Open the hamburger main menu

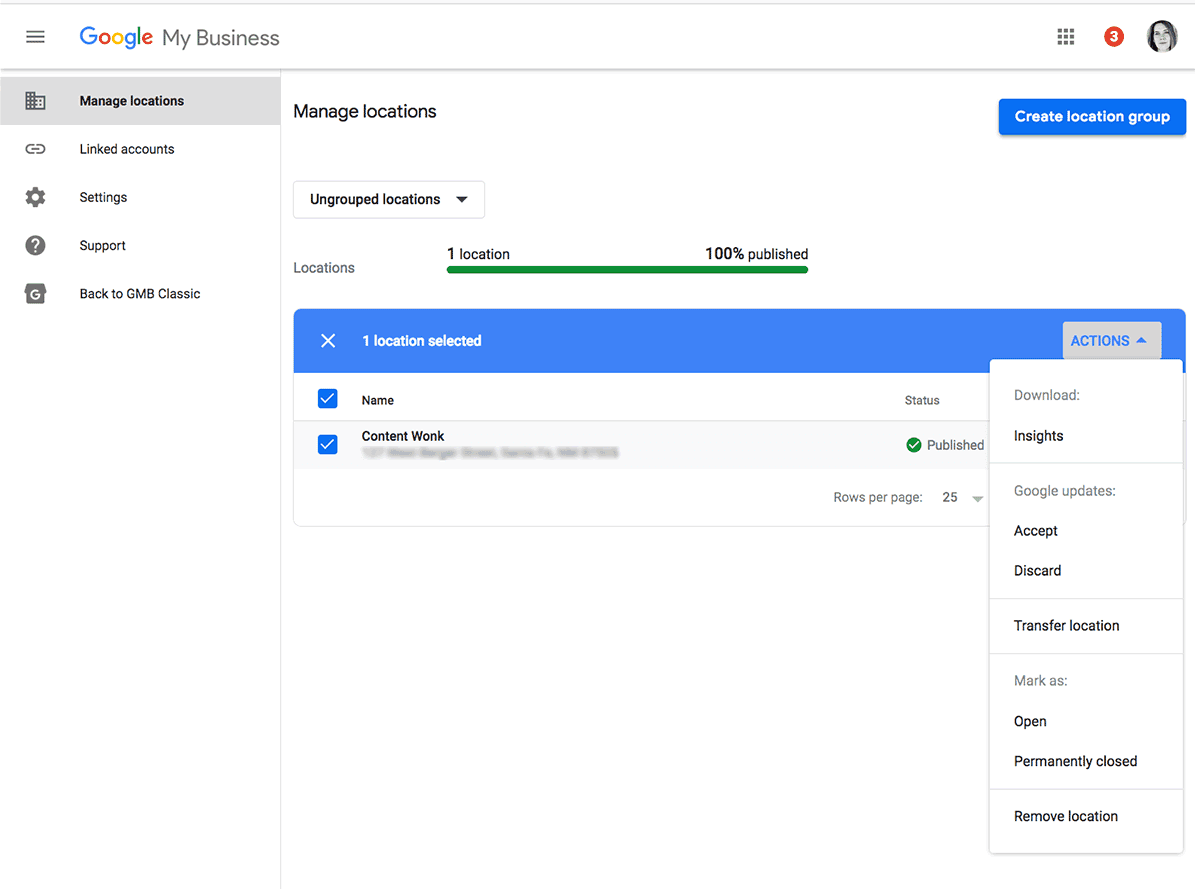click(x=35, y=37)
